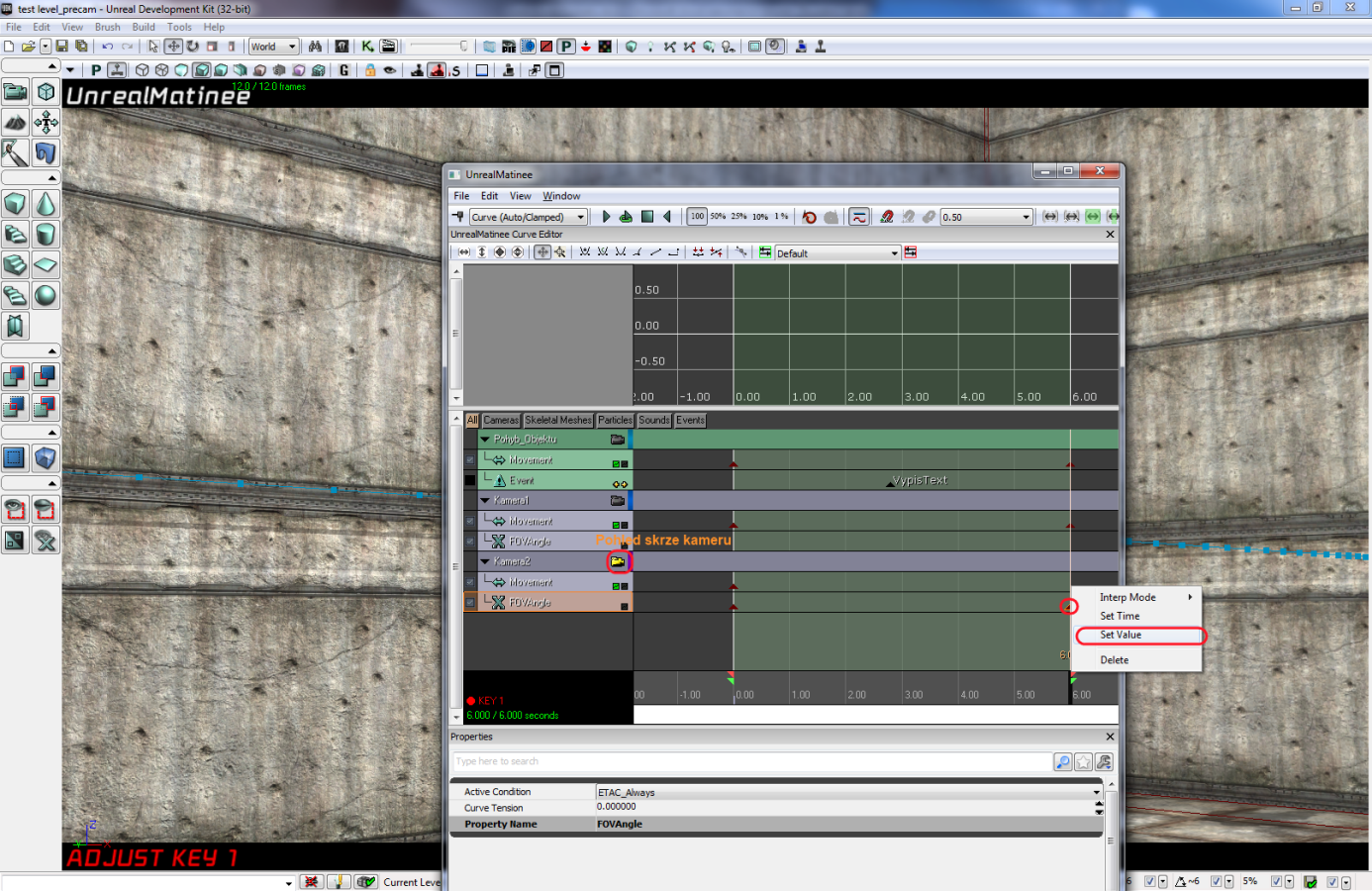Collapse the Pohyb_Objektu group
1372x891 pixels.
click(x=485, y=440)
